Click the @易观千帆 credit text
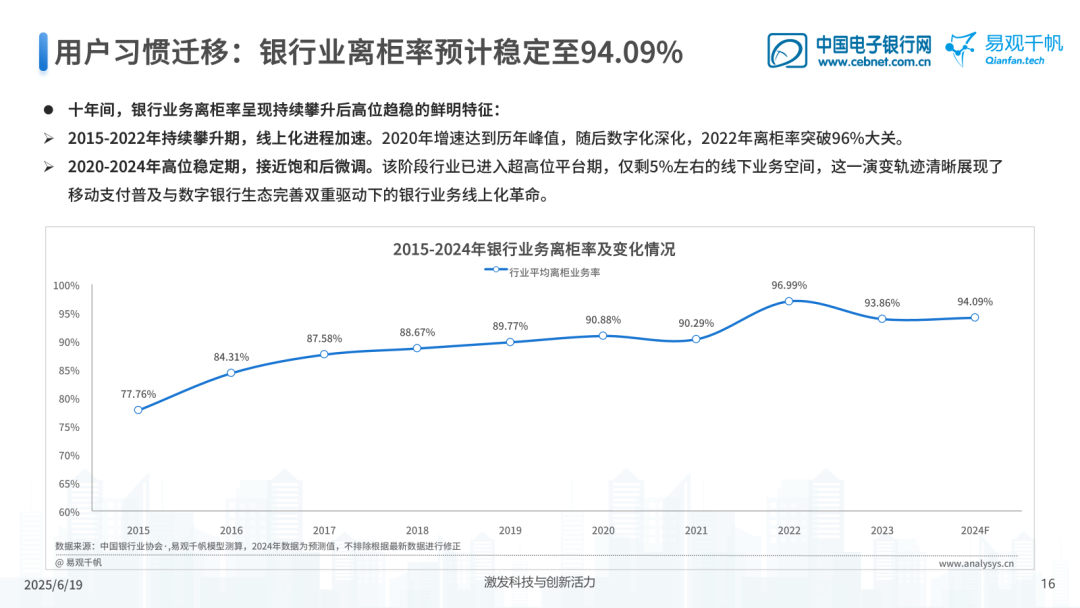 [x=79, y=563]
